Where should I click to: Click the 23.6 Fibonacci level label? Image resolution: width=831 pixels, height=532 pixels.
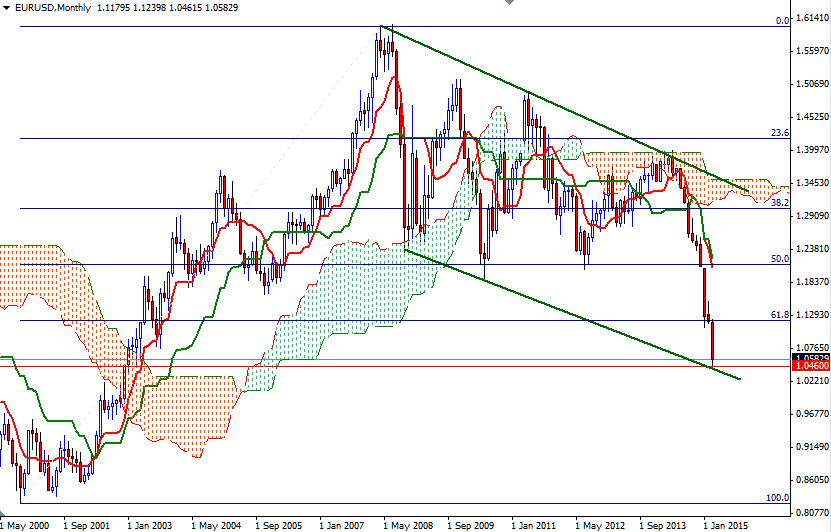coord(780,133)
